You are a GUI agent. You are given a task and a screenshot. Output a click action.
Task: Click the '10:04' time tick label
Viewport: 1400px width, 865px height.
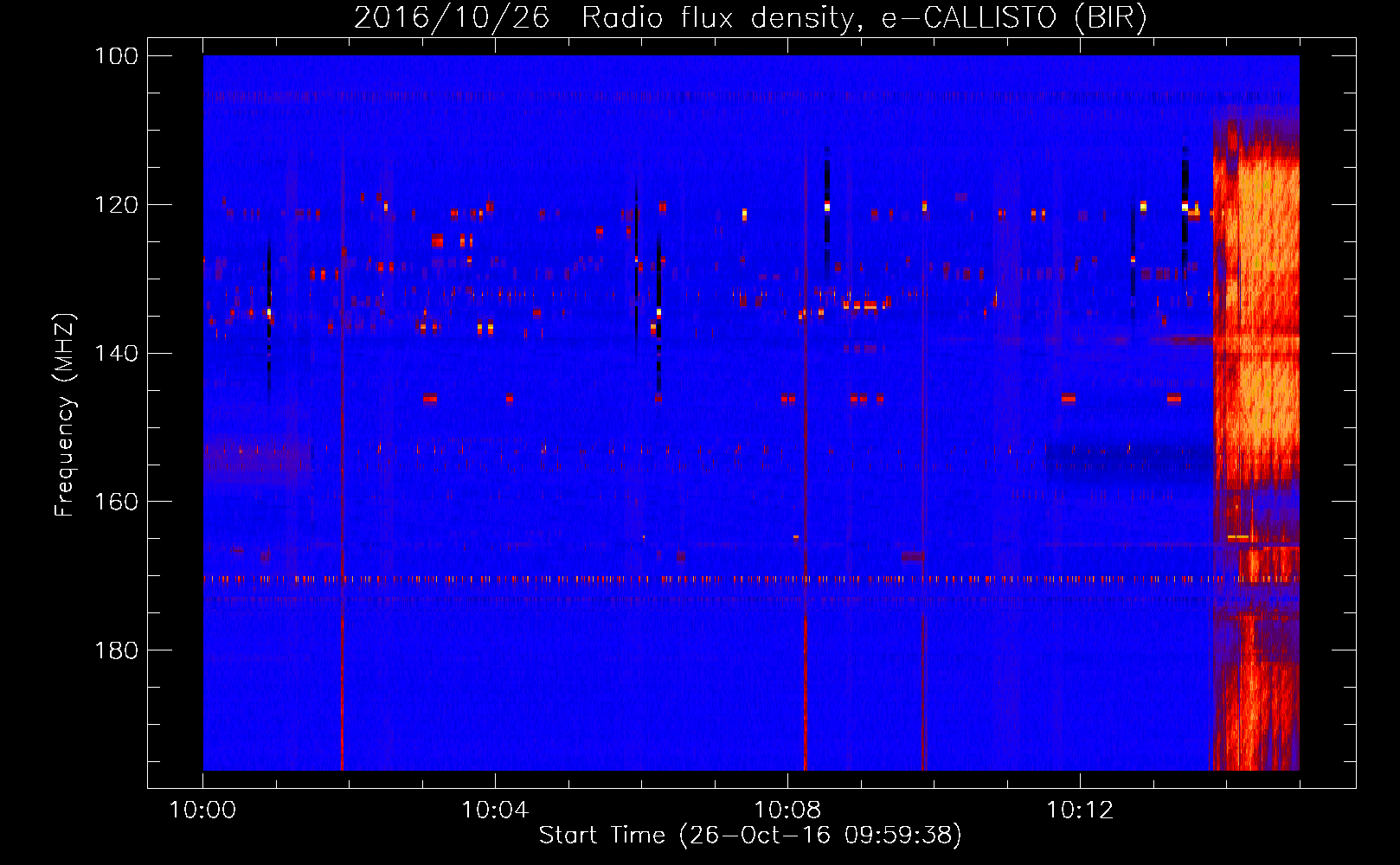495,811
